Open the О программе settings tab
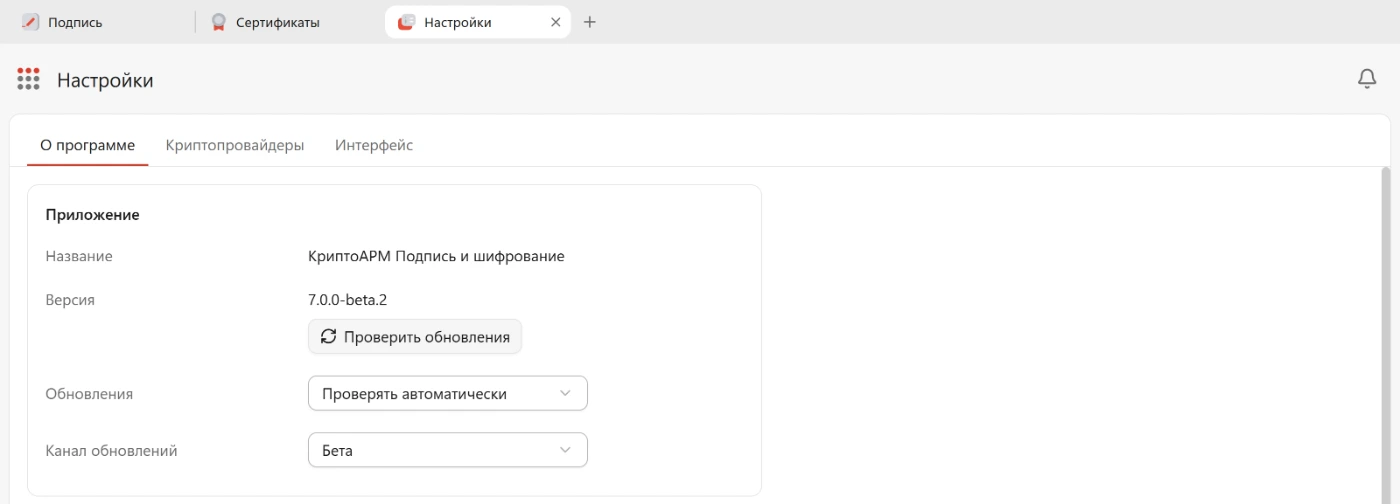 coord(87,145)
